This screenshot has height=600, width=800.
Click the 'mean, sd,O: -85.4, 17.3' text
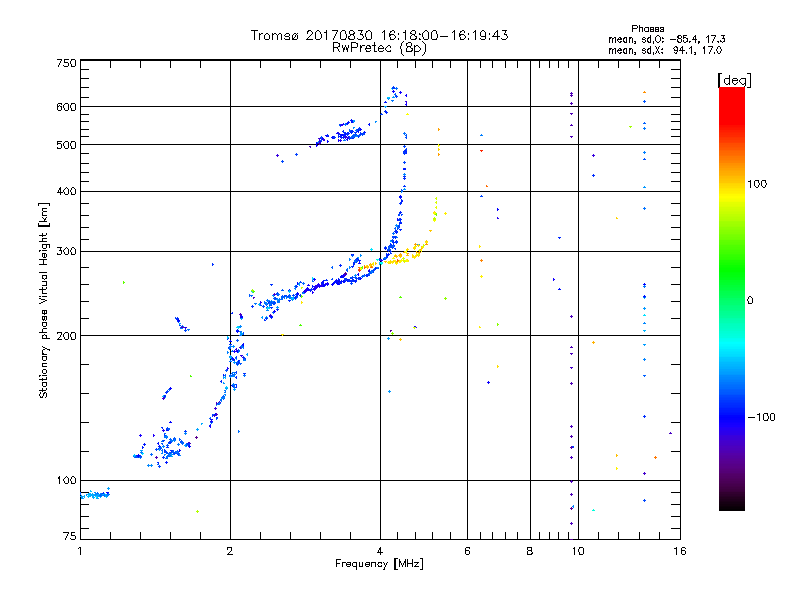click(x=667, y=39)
